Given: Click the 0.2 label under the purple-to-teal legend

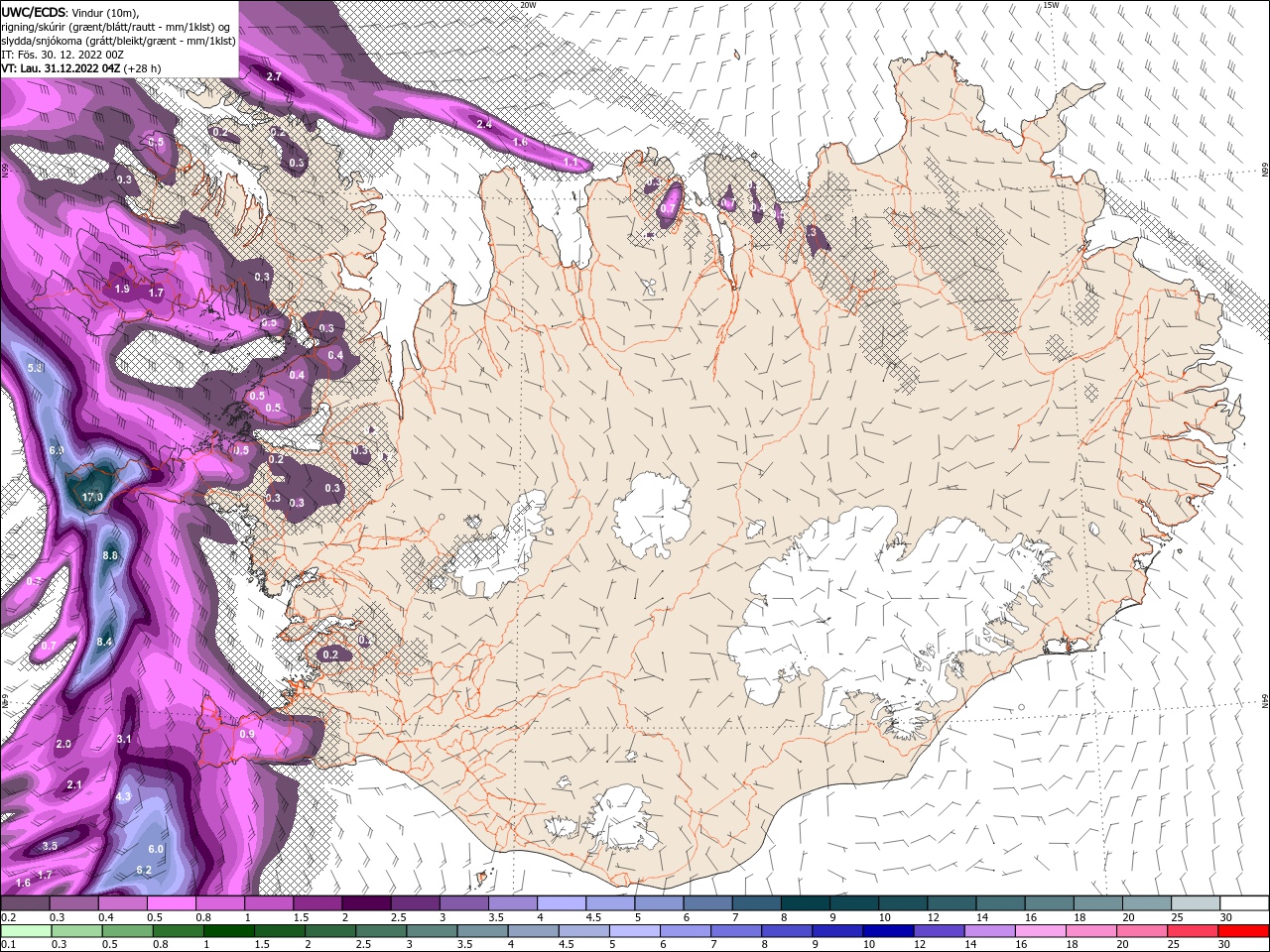Looking at the screenshot, I should [x=8, y=917].
